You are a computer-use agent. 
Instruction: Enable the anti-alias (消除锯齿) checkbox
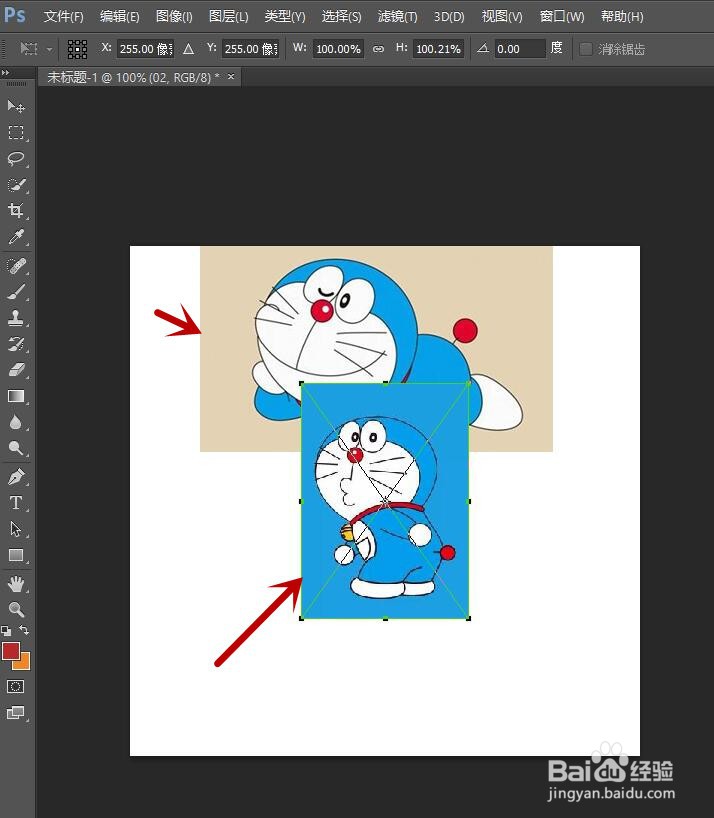(x=586, y=49)
